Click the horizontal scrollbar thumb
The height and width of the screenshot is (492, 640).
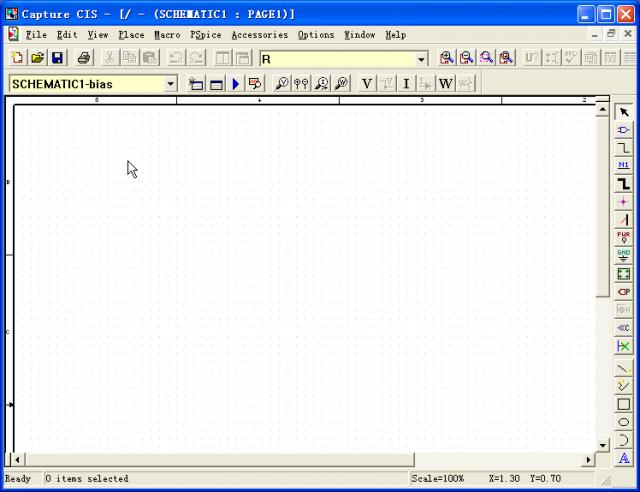220,460
